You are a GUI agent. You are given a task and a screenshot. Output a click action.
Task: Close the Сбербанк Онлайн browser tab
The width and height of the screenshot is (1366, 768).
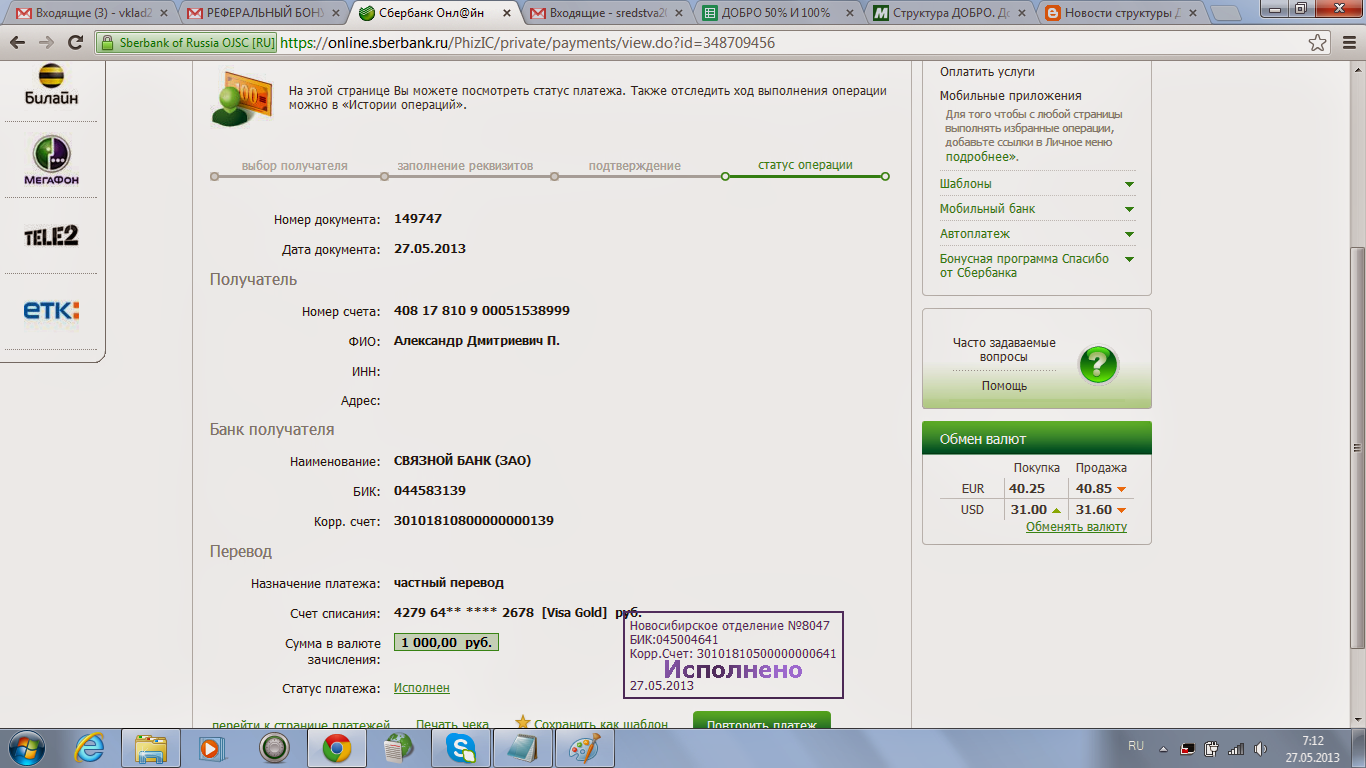pyautogui.click(x=507, y=14)
